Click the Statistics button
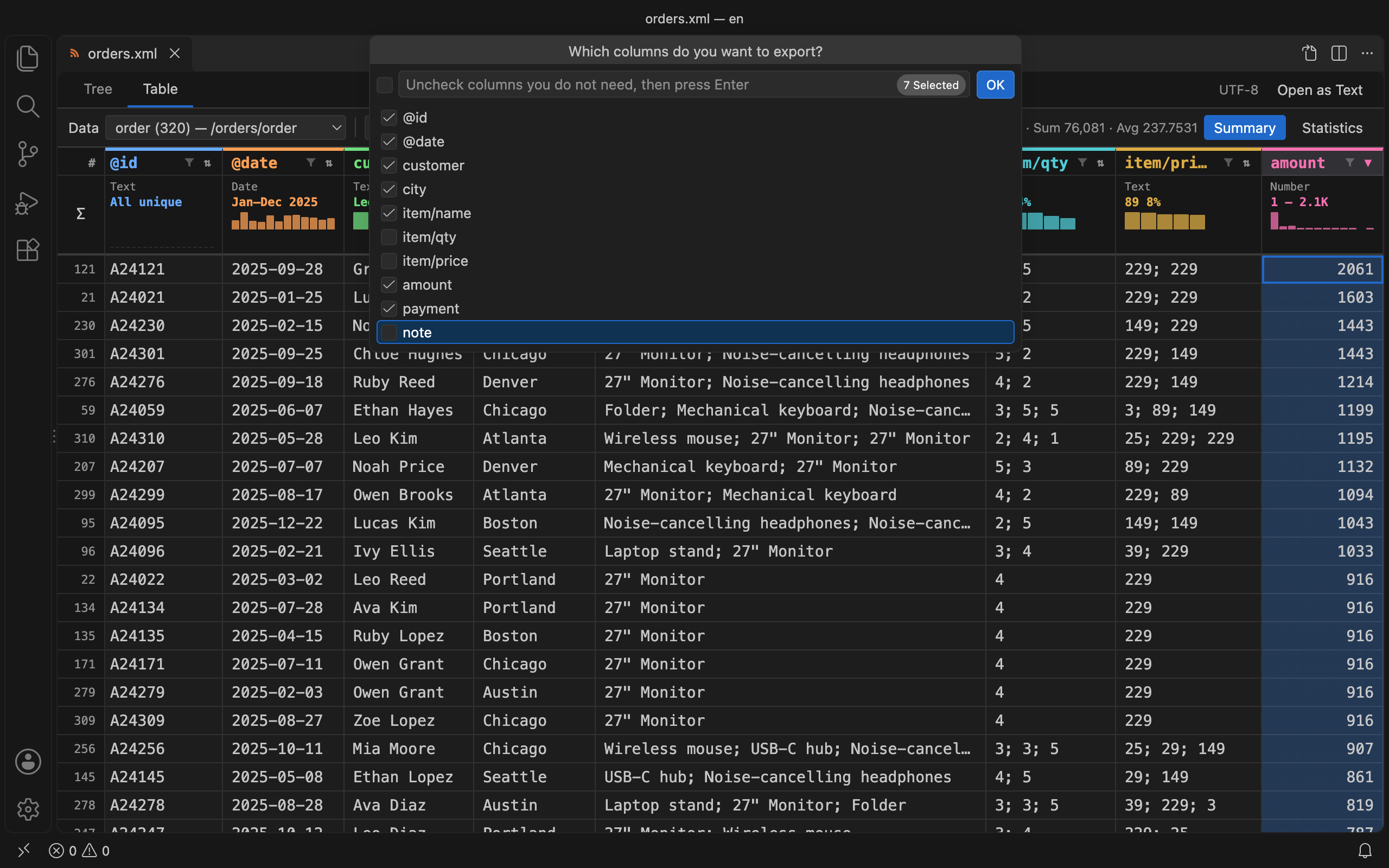Viewport: 1389px width, 868px height. [x=1331, y=127]
